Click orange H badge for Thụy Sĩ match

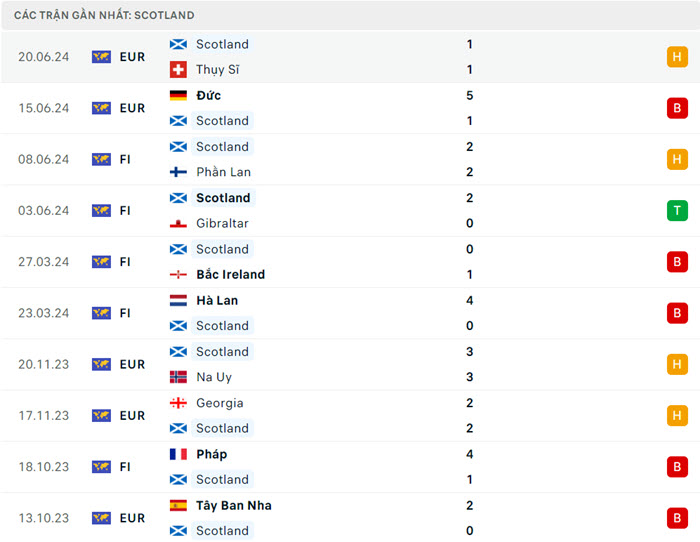pyautogui.click(x=677, y=57)
